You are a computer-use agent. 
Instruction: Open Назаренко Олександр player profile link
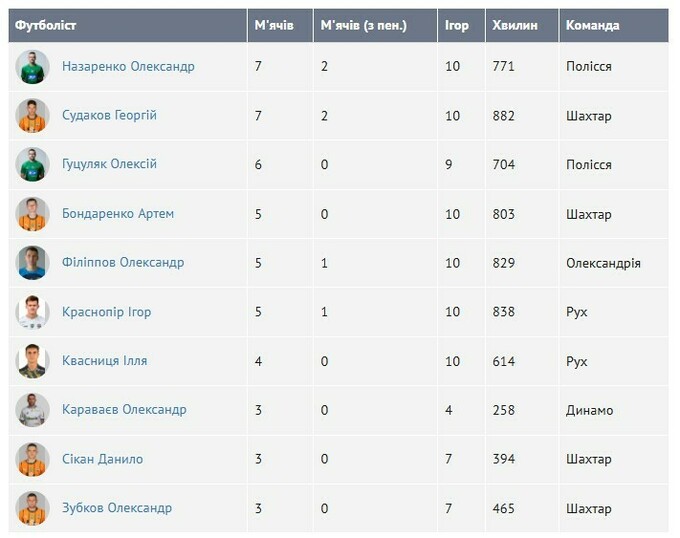(x=128, y=66)
